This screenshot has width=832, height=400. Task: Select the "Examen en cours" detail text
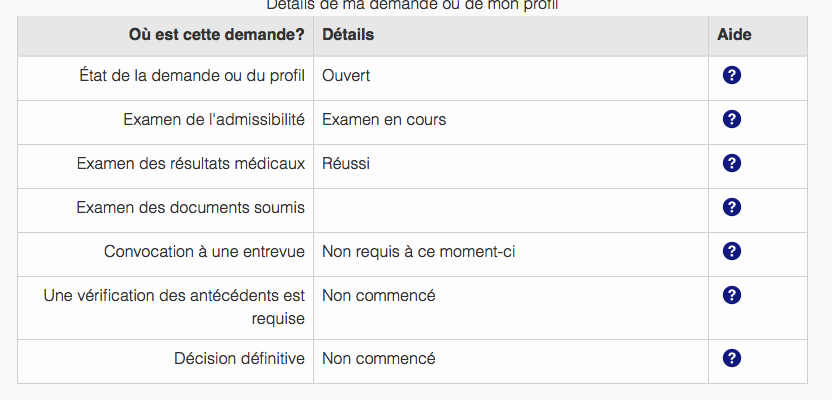point(384,119)
